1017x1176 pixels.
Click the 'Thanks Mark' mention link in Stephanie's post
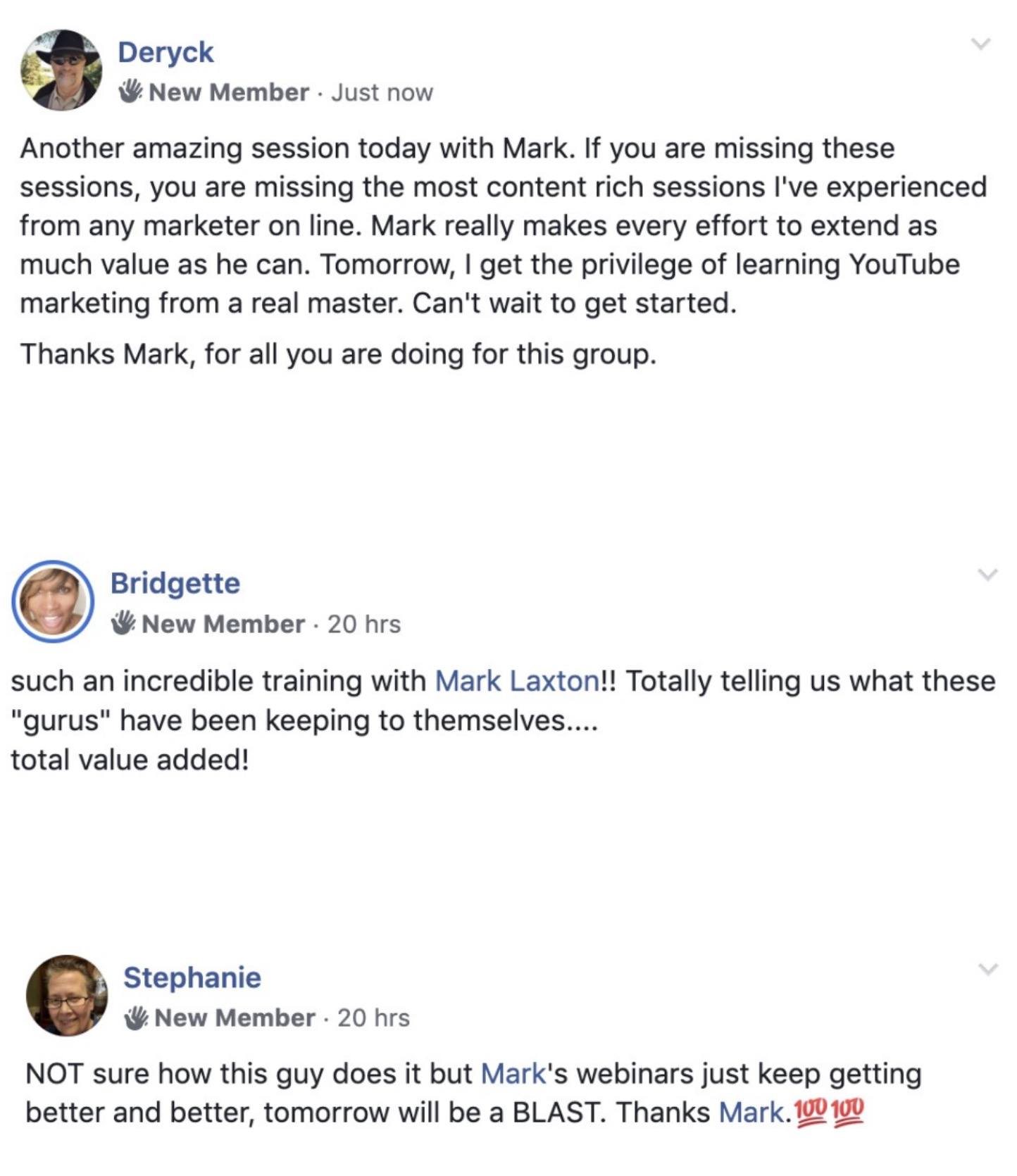pyautogui.click(x=751, y=1113)
